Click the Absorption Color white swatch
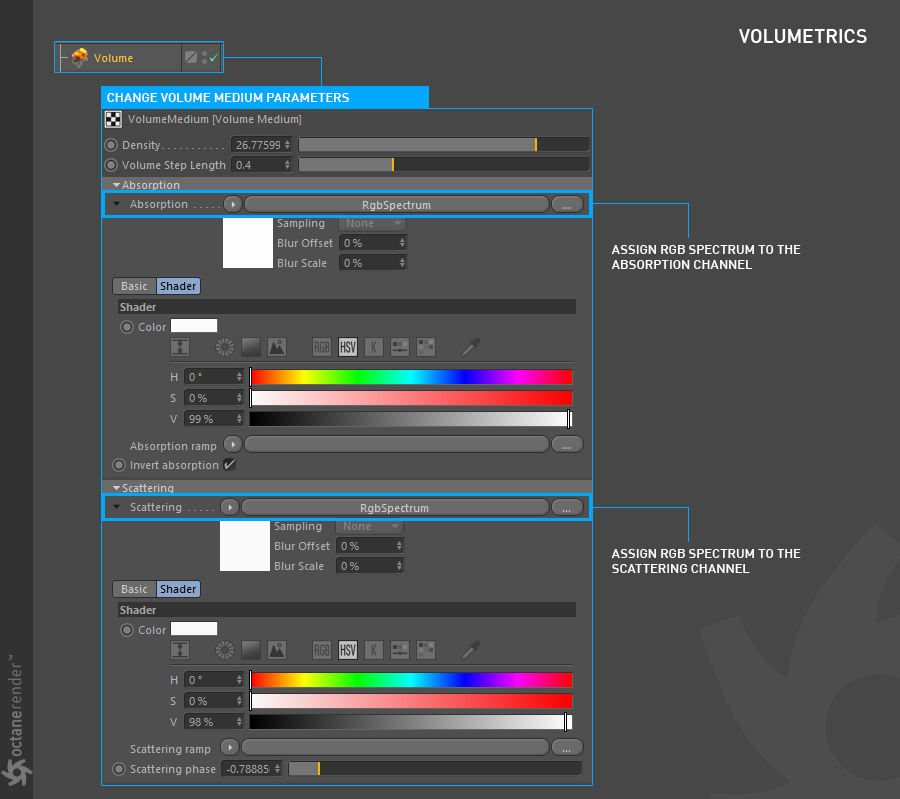This screenshot has height=799, width=900. click(194, 326)
